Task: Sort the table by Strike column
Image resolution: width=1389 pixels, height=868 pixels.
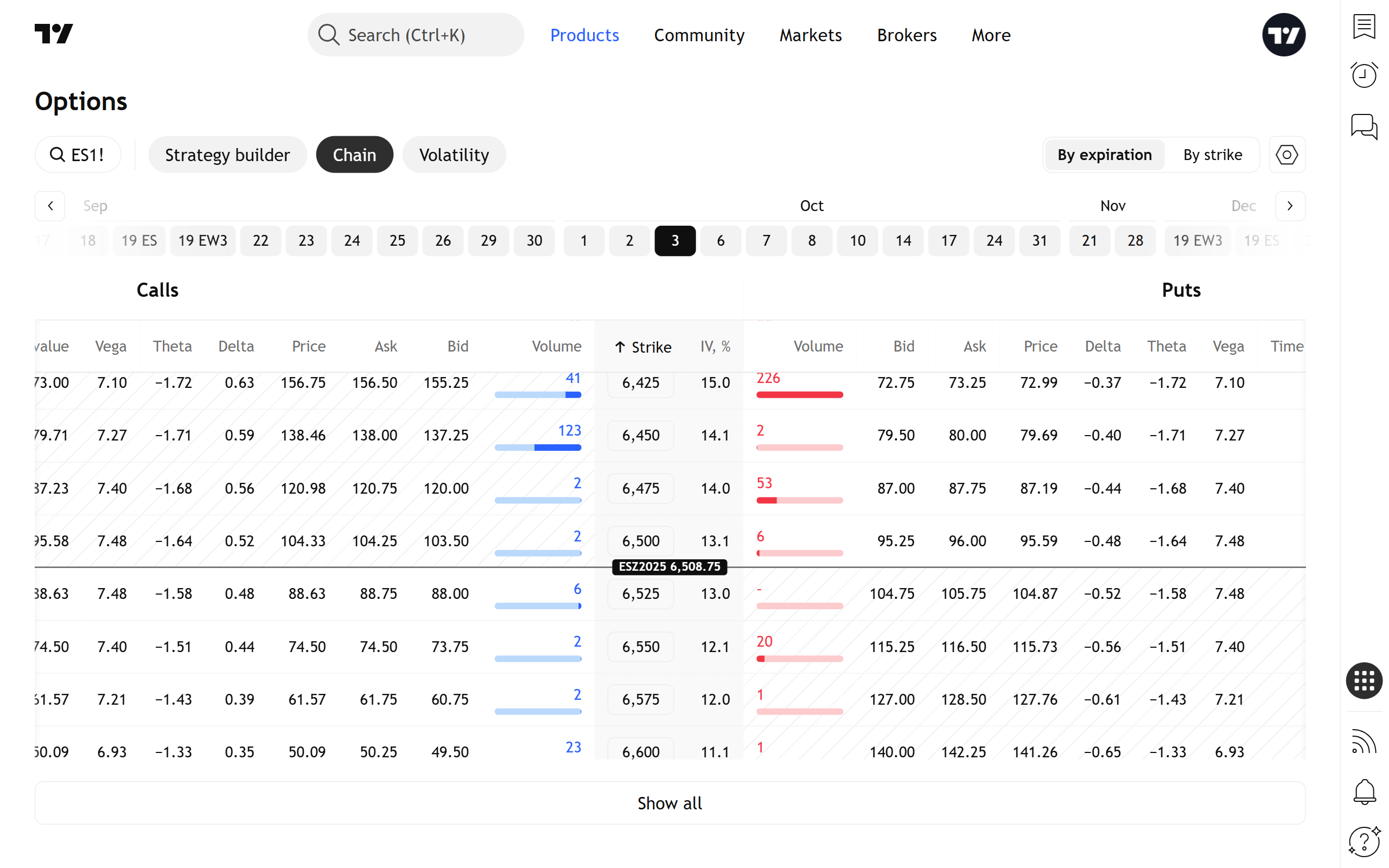Action: coord(642,347)
